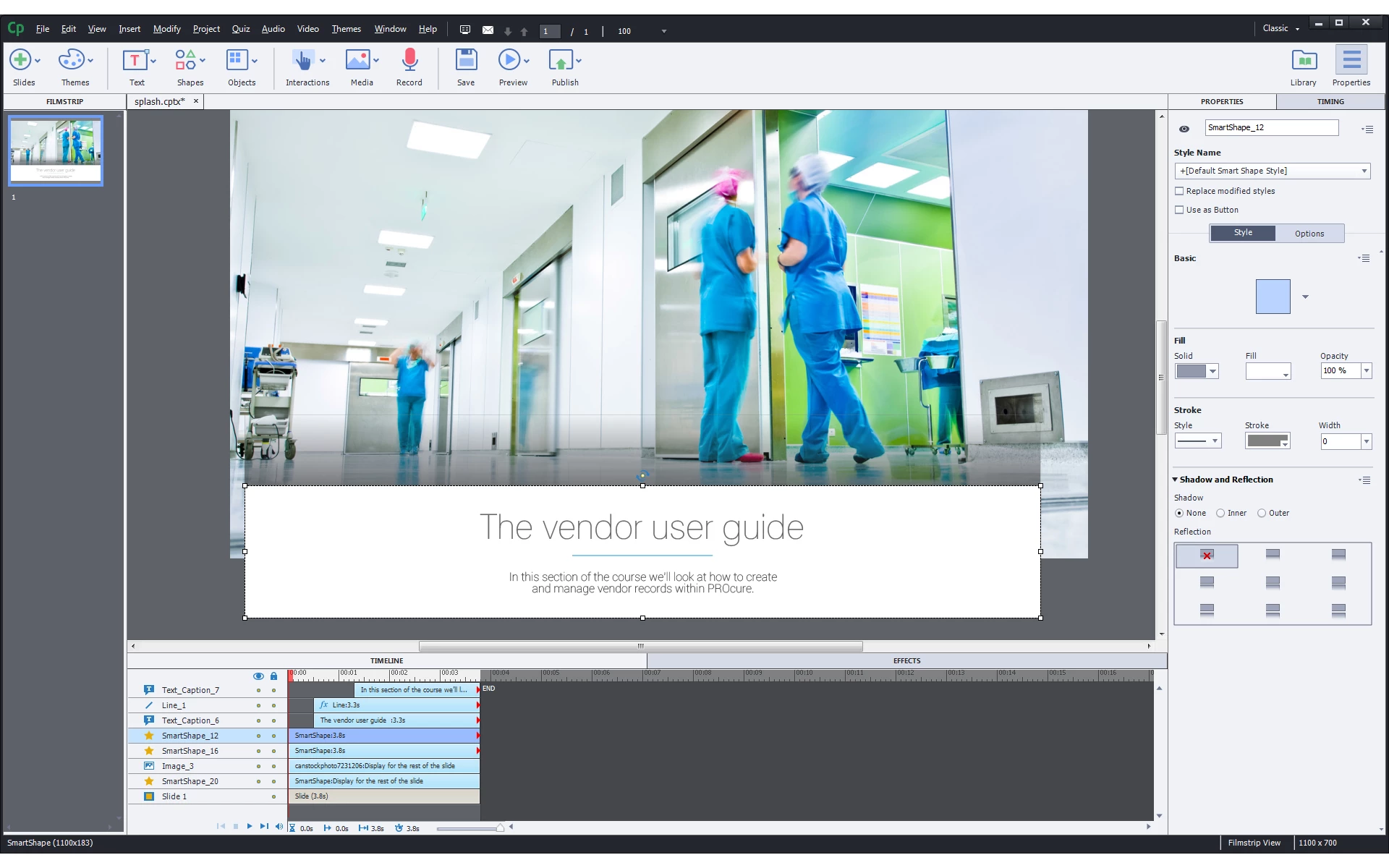Publish the project using the Publish icon
This screenshot has height=868, width=1389.
pyautogui.click(x=561, y=60)
